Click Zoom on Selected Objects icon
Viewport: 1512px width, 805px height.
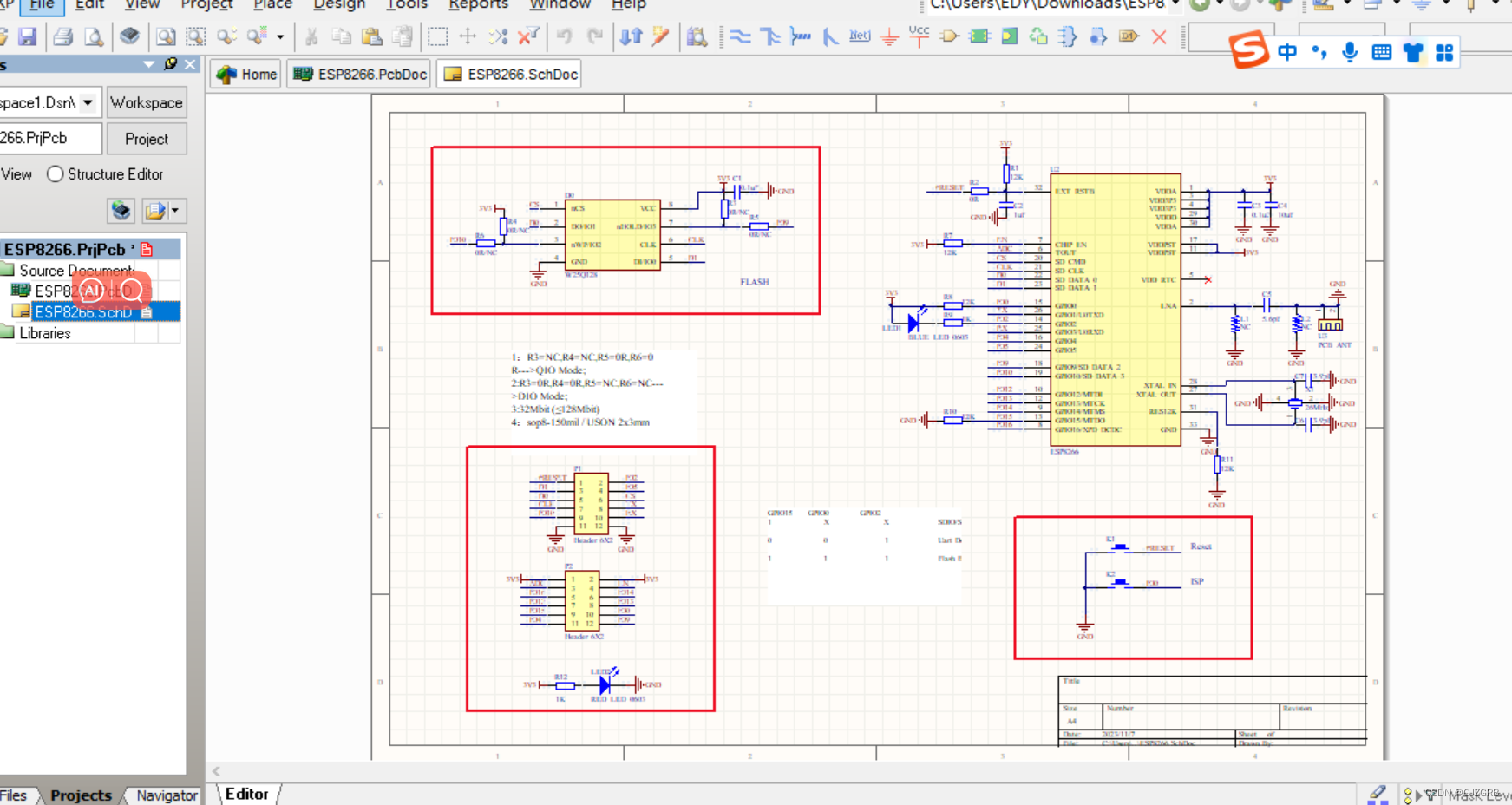(x=227, y=36)
